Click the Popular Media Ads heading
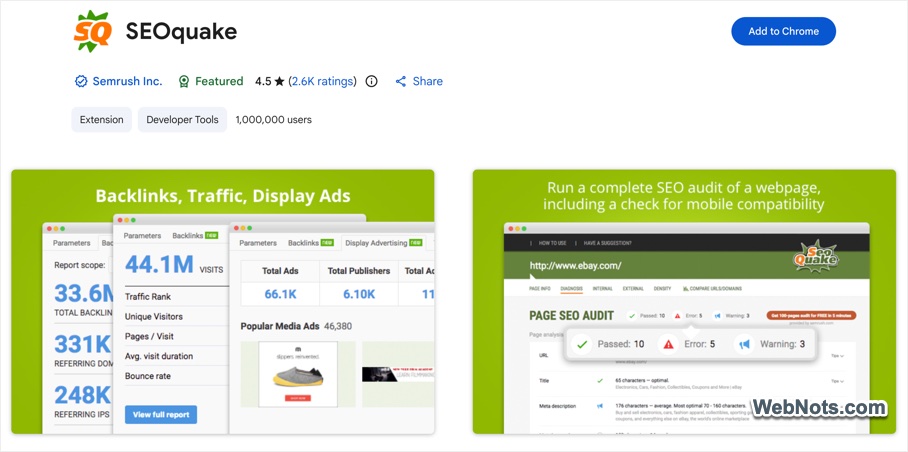 pyautogui.click(x=280, y=326)
